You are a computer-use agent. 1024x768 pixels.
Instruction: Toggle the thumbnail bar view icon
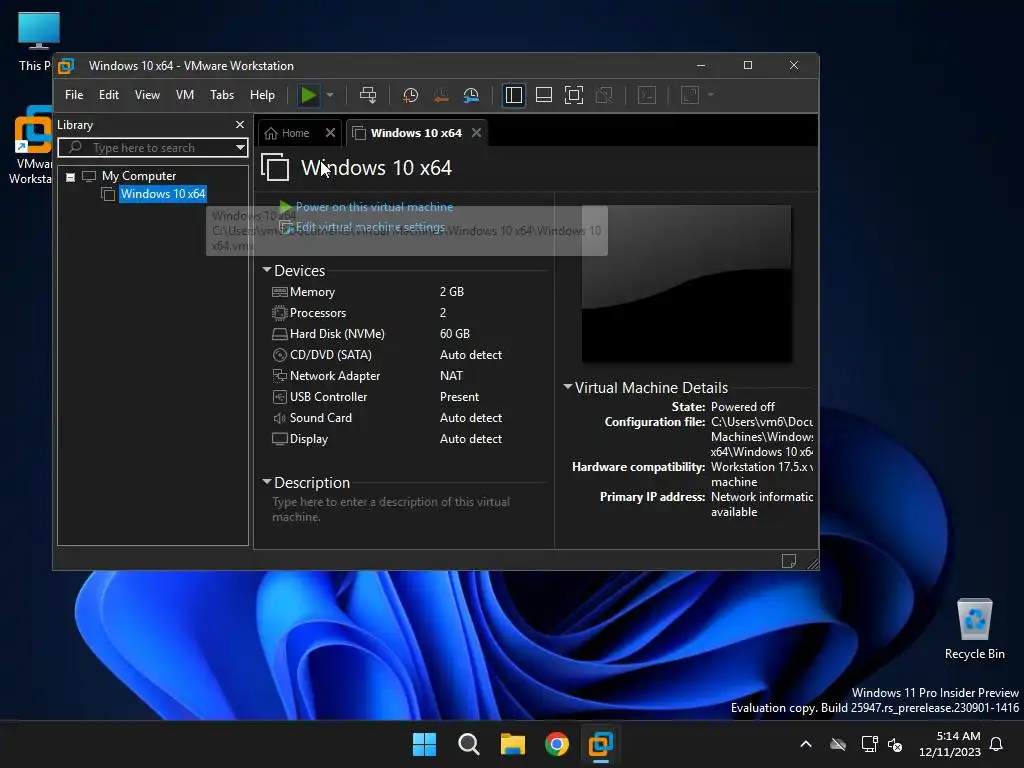click(x=544, y=95)
